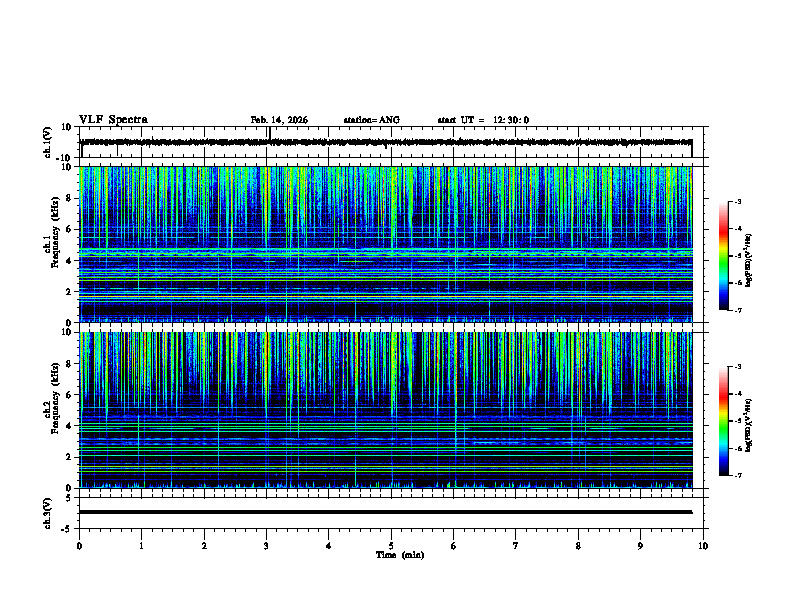Screen dimensions: 792x612
Task: Click the "6" kHz tick on ch.1 spectrogram
Action: (70, 229)
